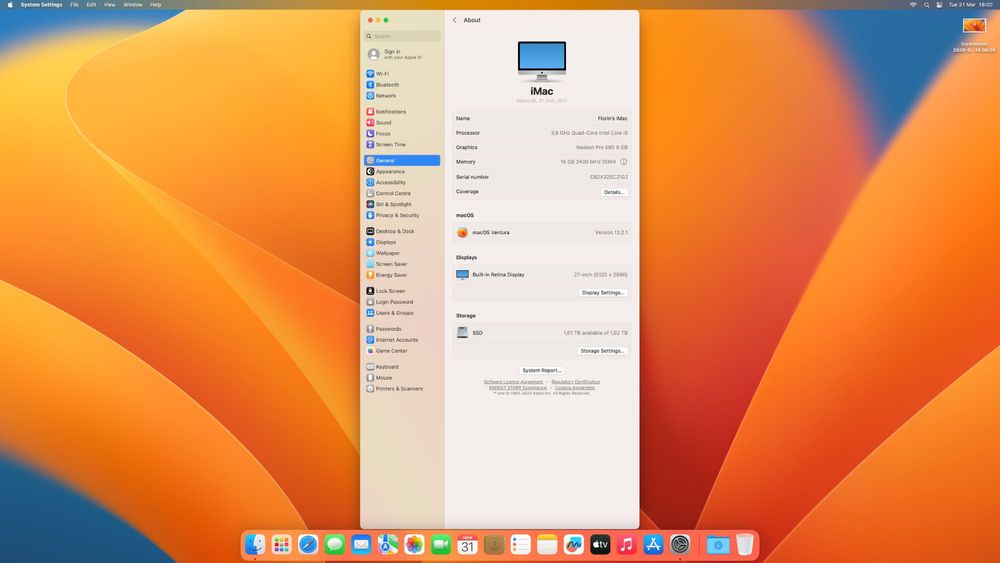Launch Freeform from the Dock
Image resolution: width=1000 pixels, height=563 pixels.
[x=573, y=545]
